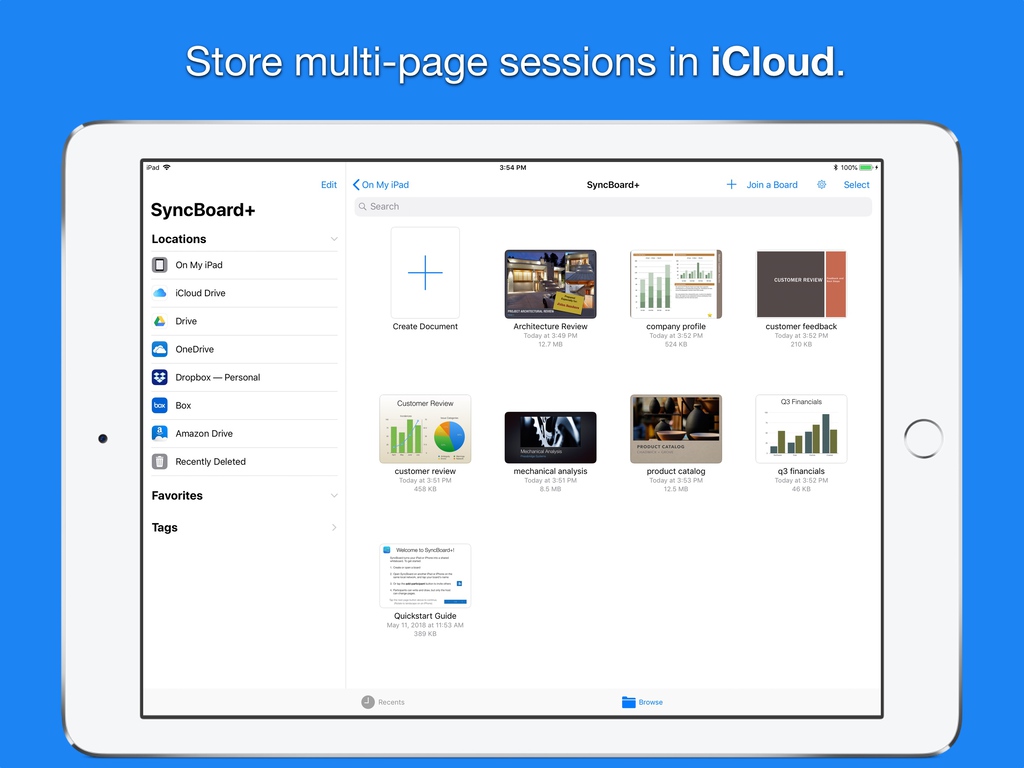Viewport: 1024px width, 768px height.
Task: Tap the Select button
Action: pos(856,185)
